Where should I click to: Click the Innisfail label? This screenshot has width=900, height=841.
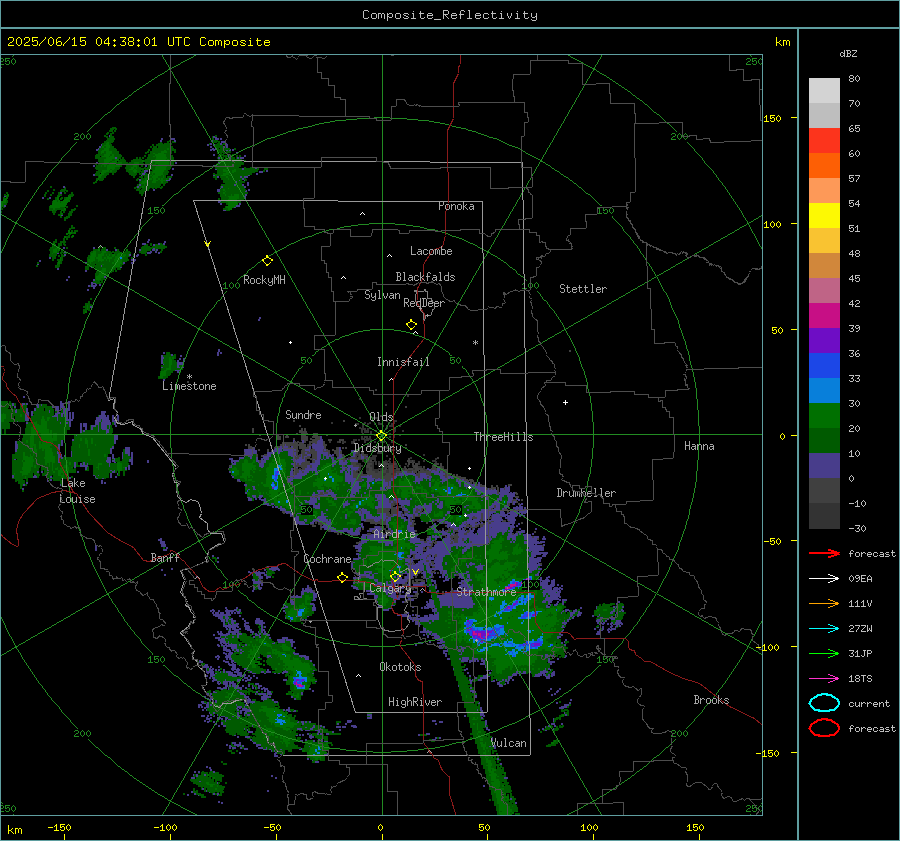(x=403, y=362)
